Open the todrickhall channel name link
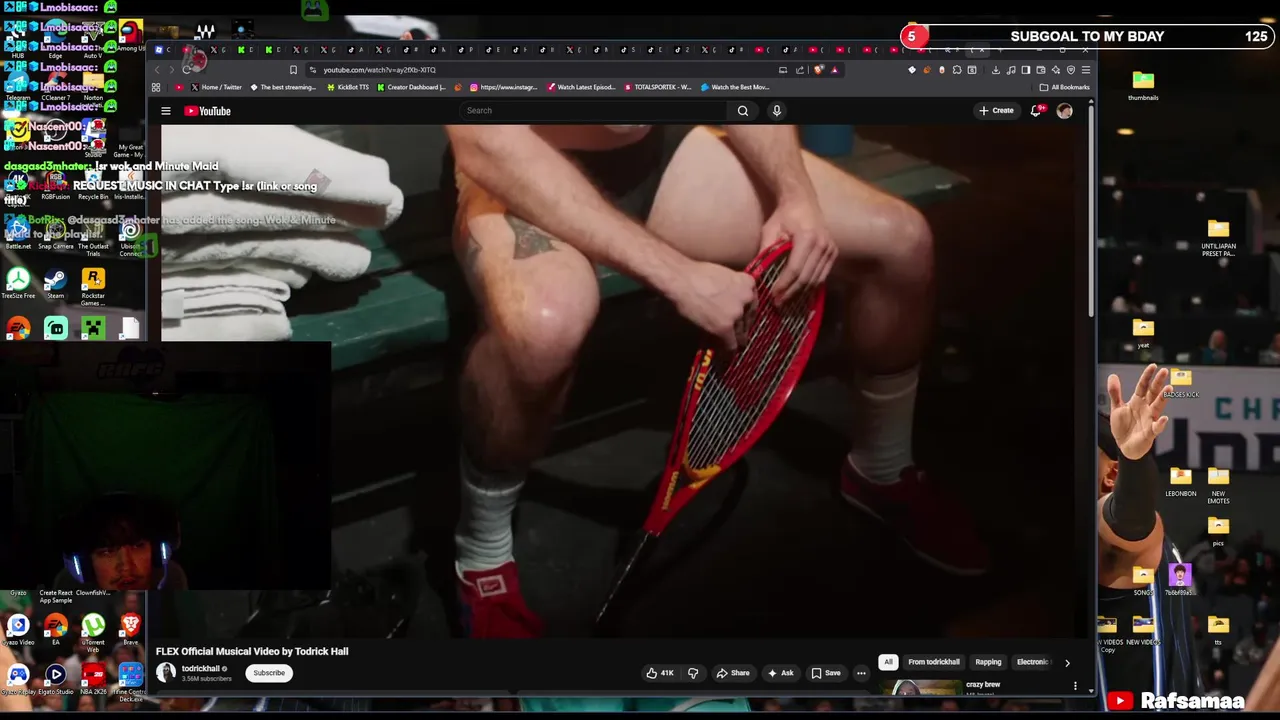The height and width of the screenshot is (720, 1280). (201, 668)
